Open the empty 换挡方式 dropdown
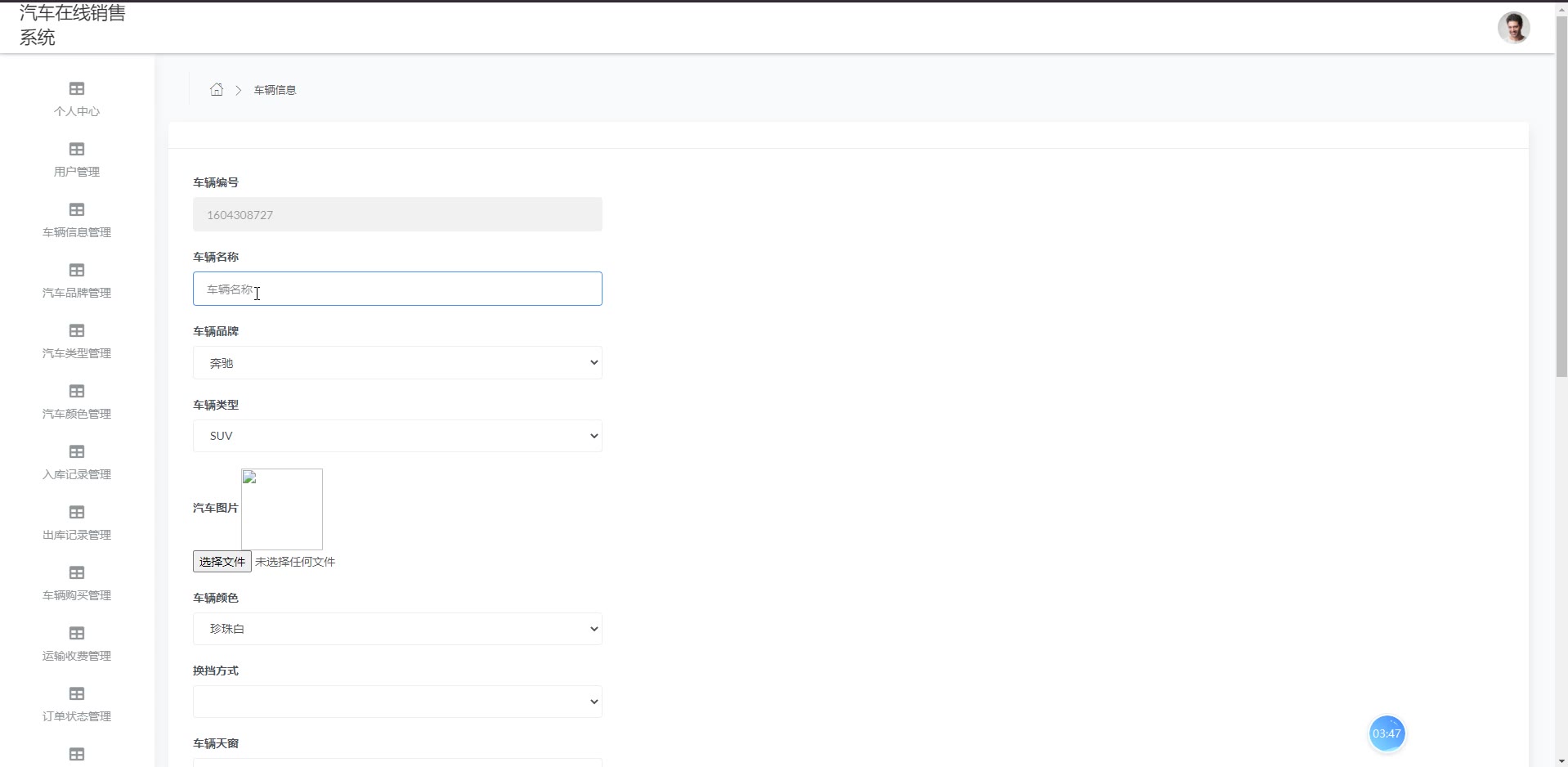The width and height of the screenshot is (1568, 767). pyautogui.click(x=397, y=702)
